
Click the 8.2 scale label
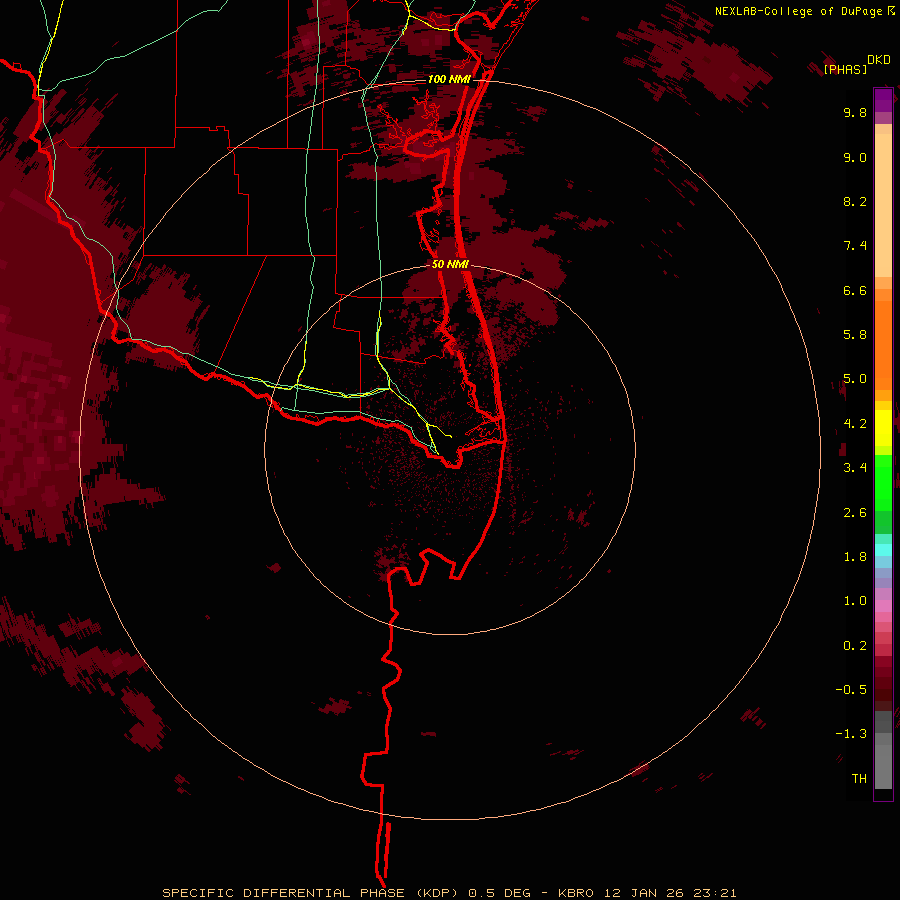tap(855, 201)
